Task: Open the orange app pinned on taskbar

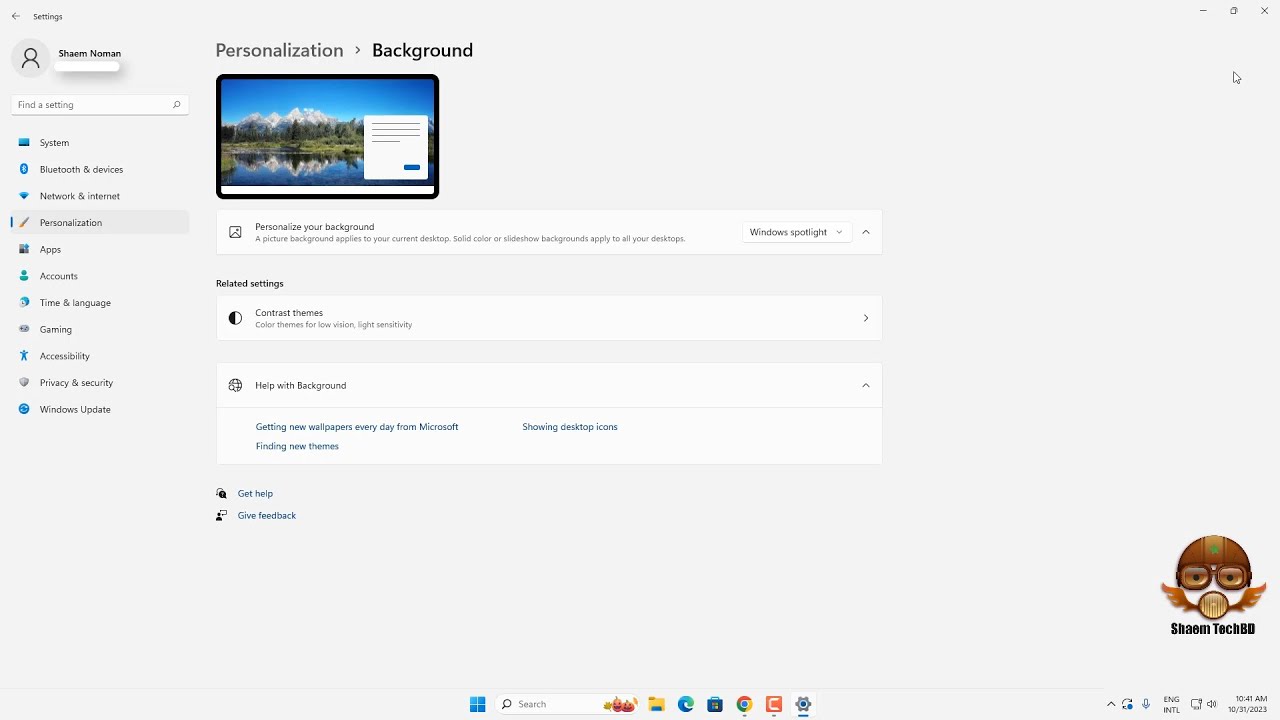Action: [x=773, y=704]
